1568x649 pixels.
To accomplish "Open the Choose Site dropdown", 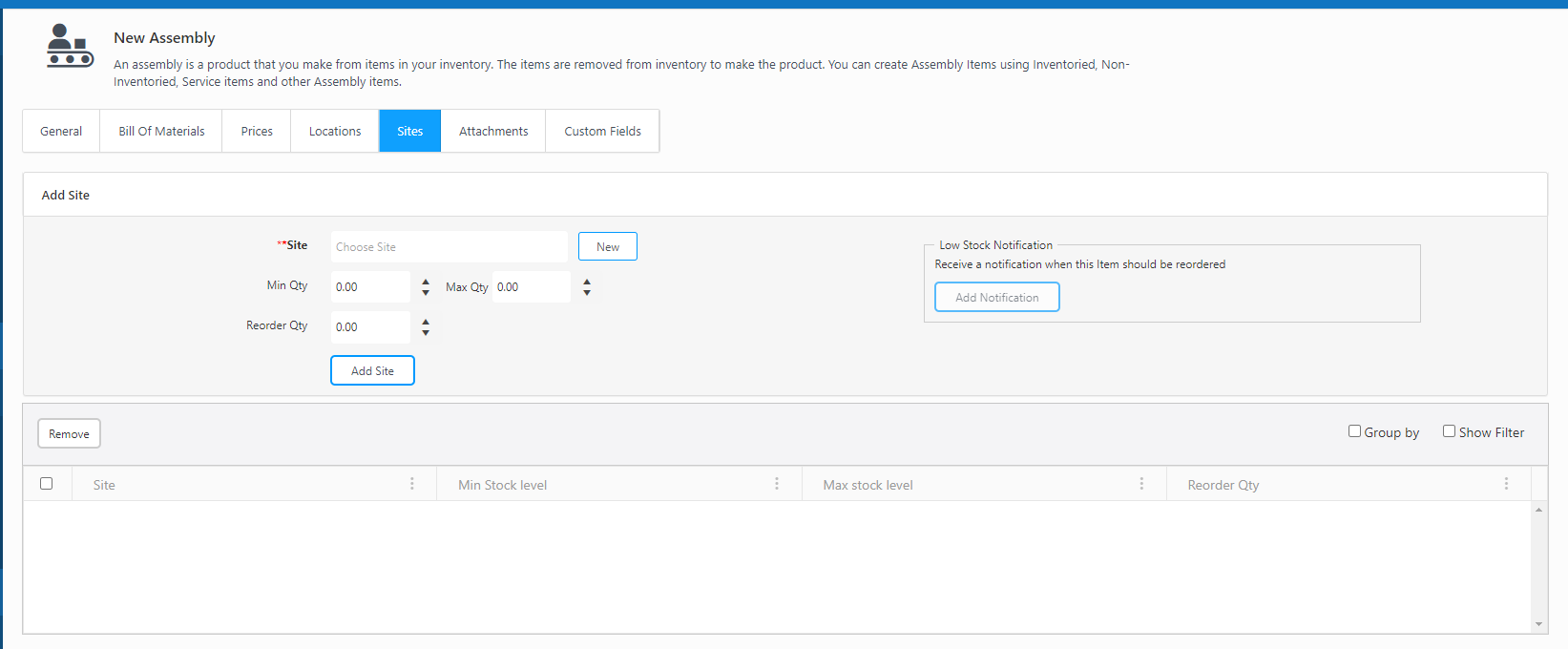I will tap(449, 247).
